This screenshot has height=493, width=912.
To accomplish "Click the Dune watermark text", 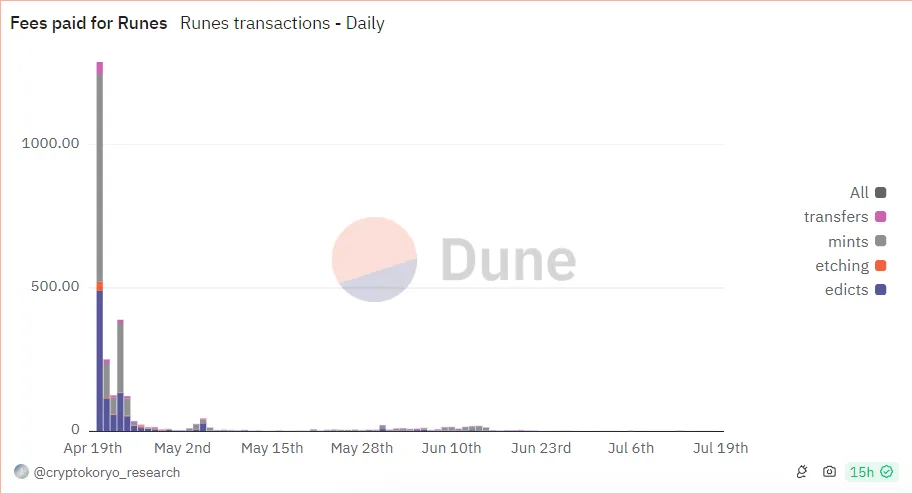I will tap(508, 259).
